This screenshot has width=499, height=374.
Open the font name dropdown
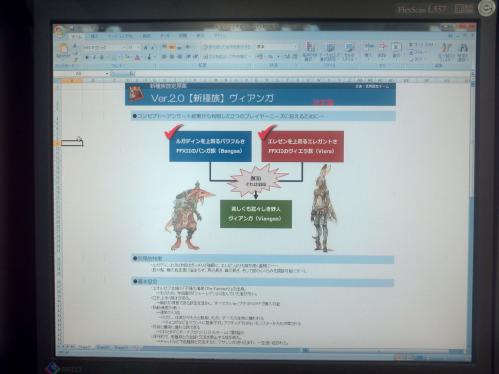pos(124,48)
